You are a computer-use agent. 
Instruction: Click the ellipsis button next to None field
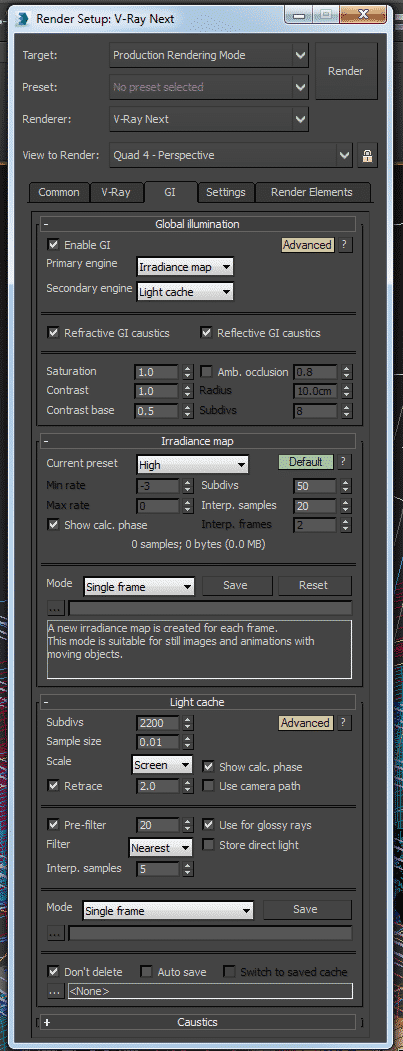[56, 991]
